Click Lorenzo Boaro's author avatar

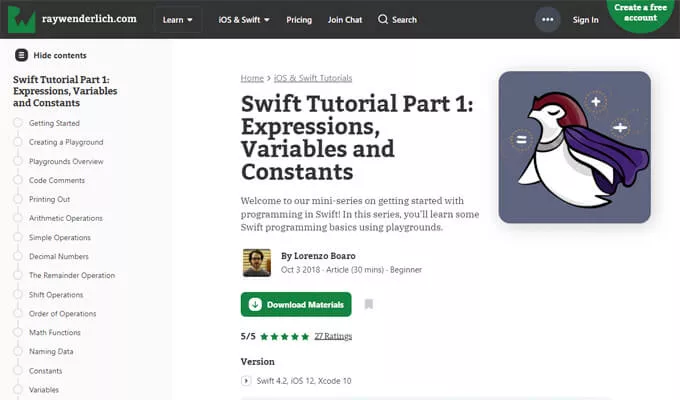point(257,262)
